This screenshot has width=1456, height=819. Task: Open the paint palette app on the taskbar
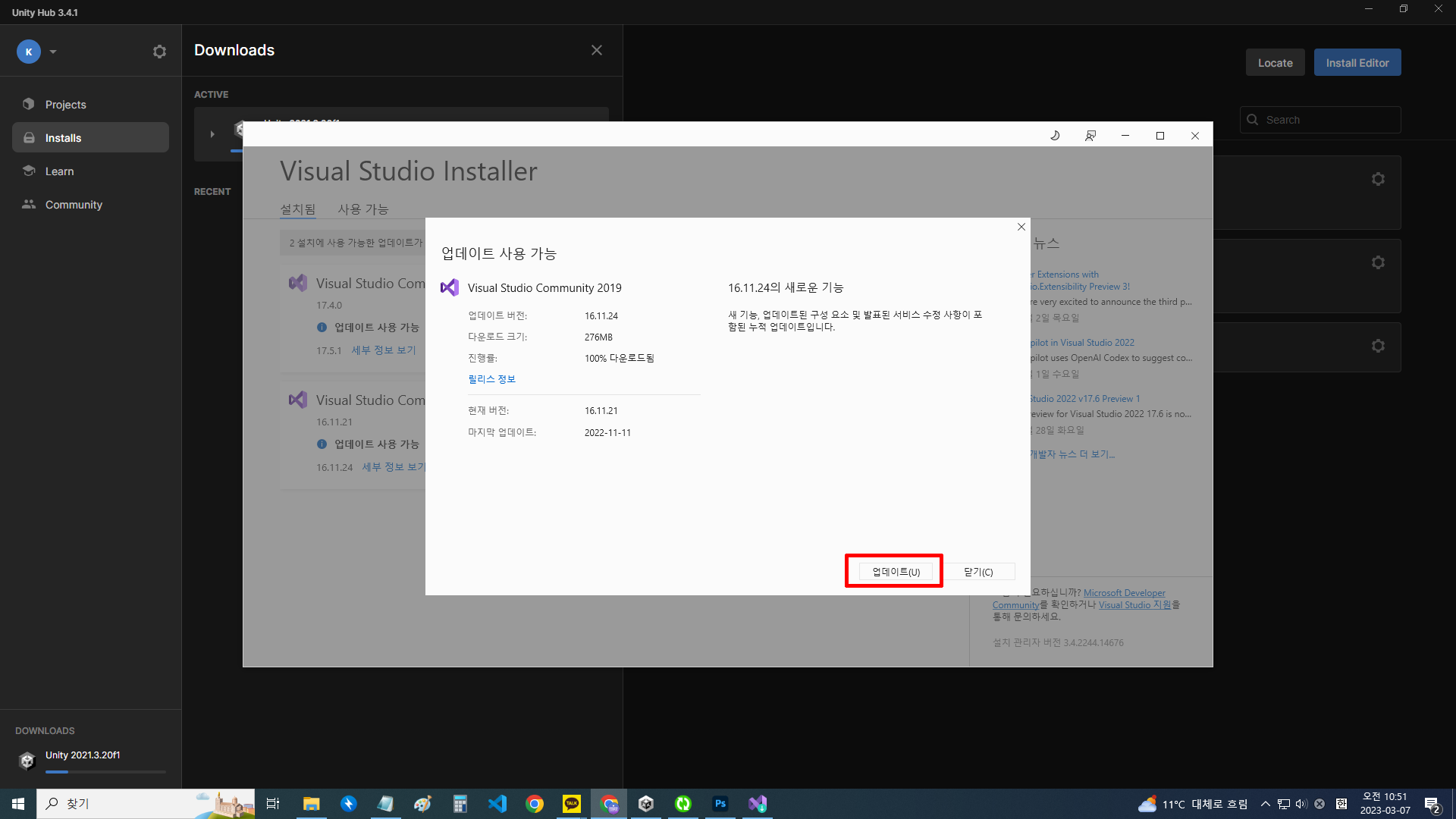[x=423, y=804]
